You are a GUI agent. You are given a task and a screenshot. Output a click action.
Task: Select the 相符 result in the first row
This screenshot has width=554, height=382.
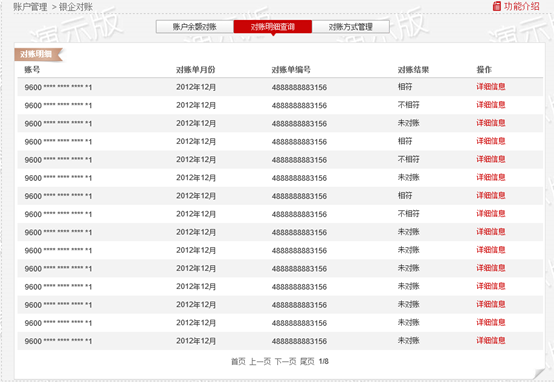tap(405, 87)
